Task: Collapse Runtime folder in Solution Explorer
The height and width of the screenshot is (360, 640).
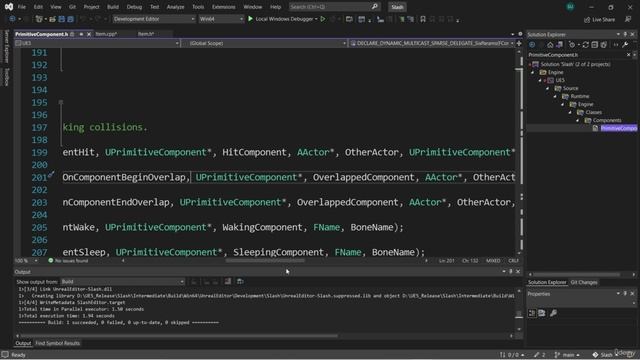Action: tap(555, 96)
